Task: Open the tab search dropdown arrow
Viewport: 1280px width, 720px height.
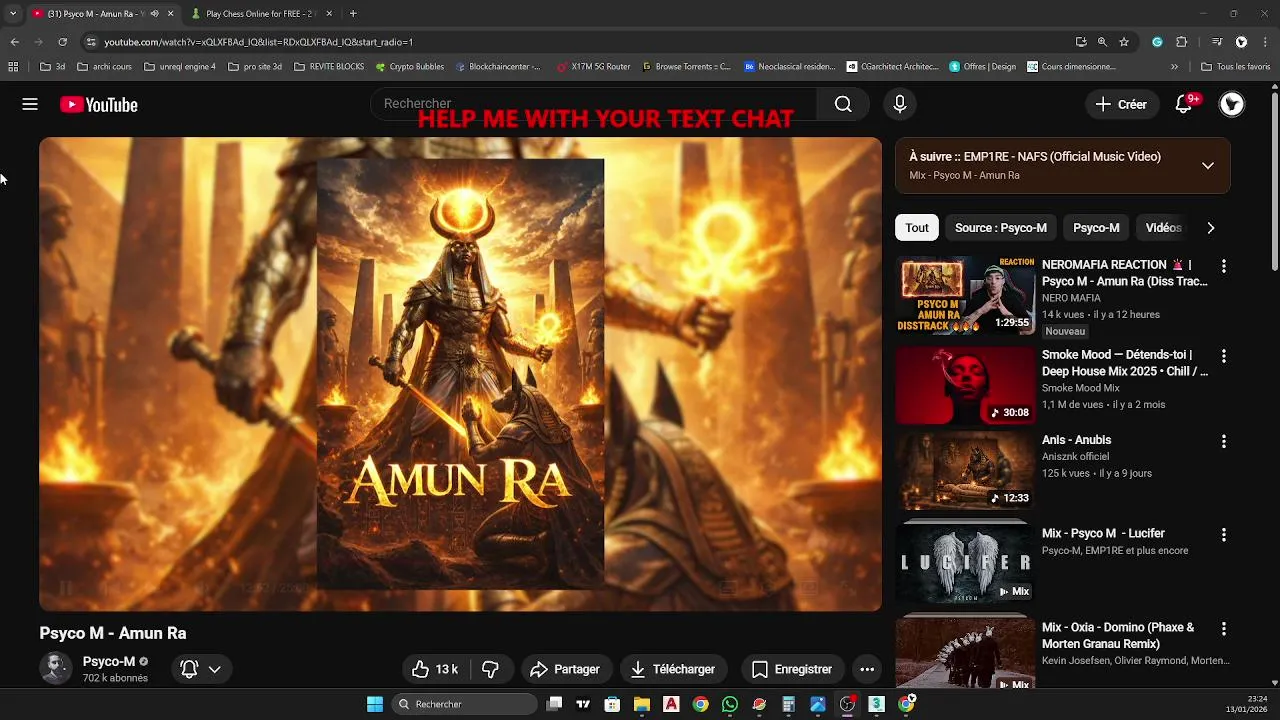Action: (13, 14)
